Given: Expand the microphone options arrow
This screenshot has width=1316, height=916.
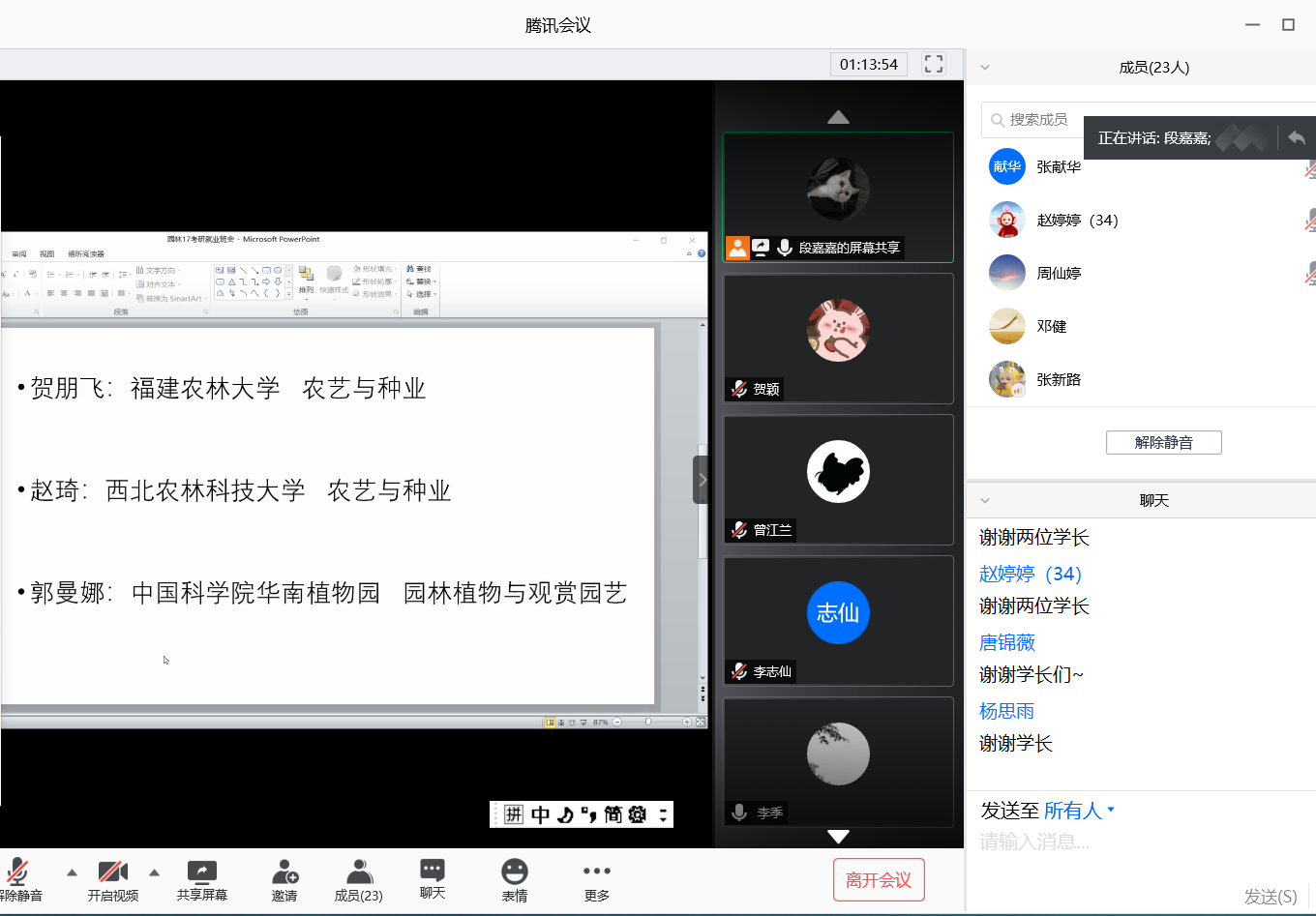Looking at the screenshot, I should click(x=73, y=872).
